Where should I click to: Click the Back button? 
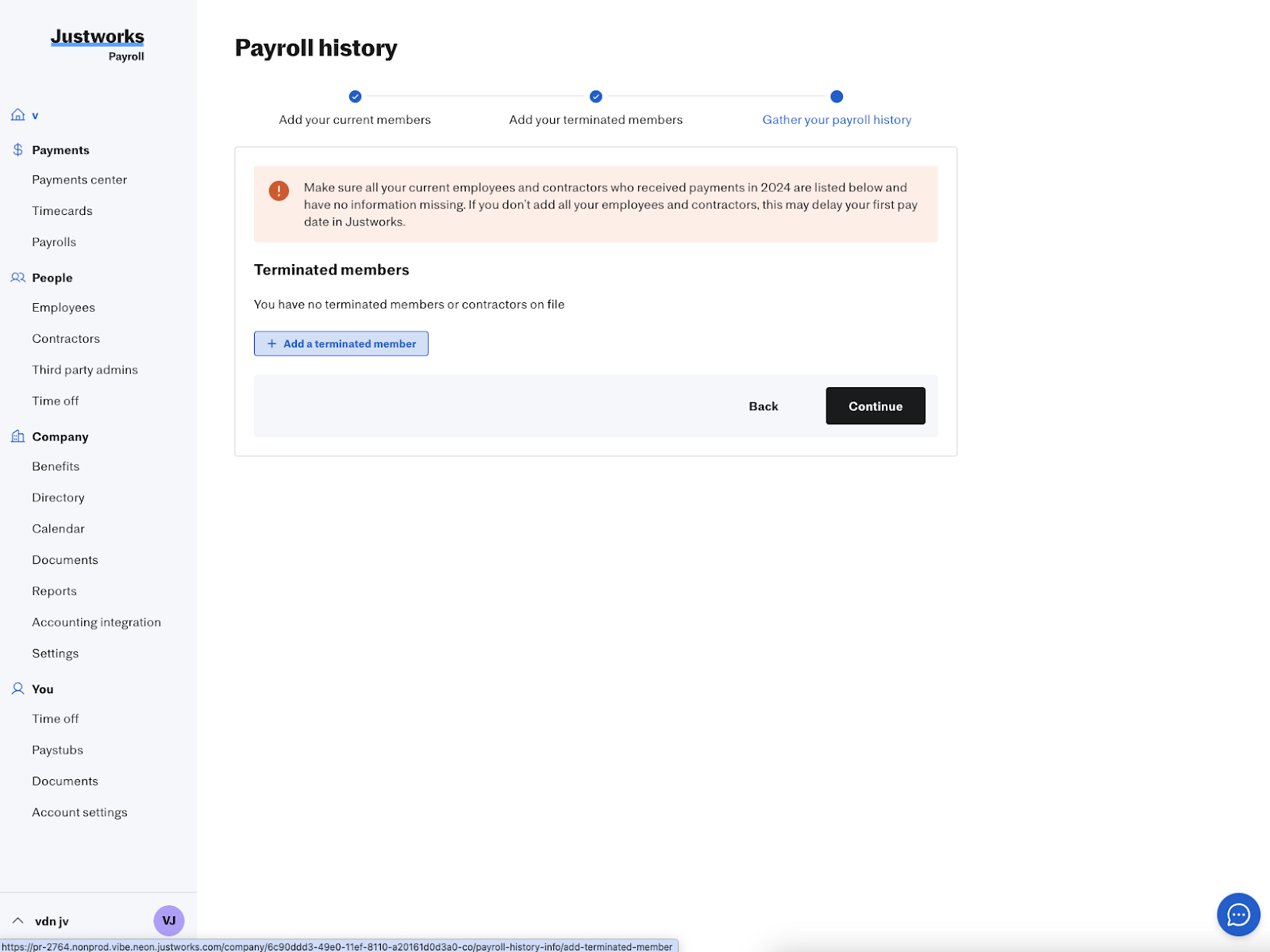click(x=763, y=406)
